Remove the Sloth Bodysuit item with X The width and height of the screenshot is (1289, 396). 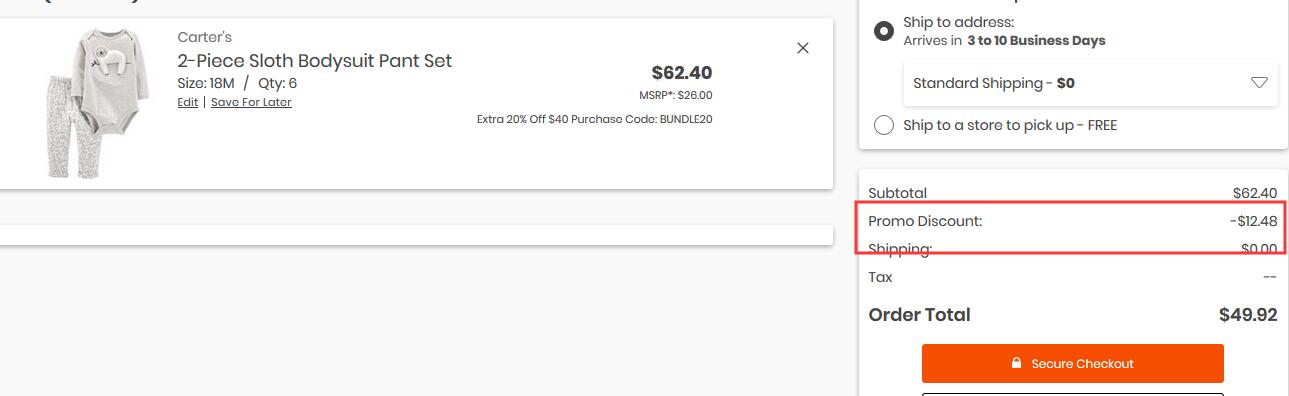tap(802, 48)
